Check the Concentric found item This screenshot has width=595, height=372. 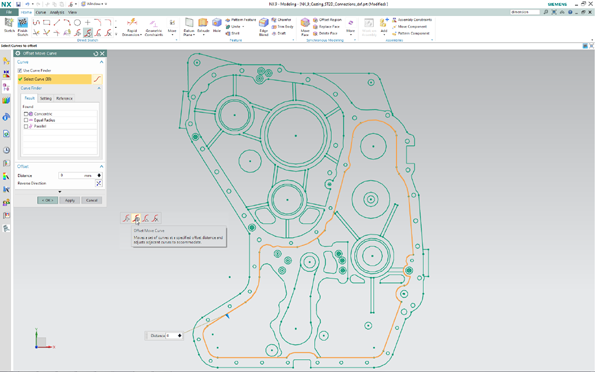pyautogui.click(x=26, y=114)
